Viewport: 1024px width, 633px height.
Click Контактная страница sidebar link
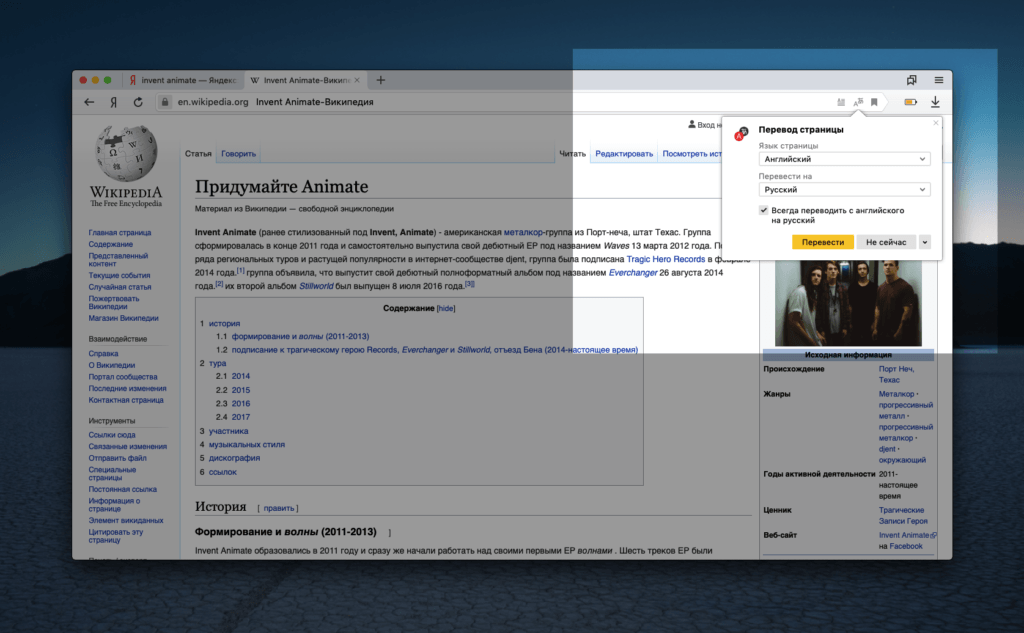pyautogui.click(x=126, y=400)
